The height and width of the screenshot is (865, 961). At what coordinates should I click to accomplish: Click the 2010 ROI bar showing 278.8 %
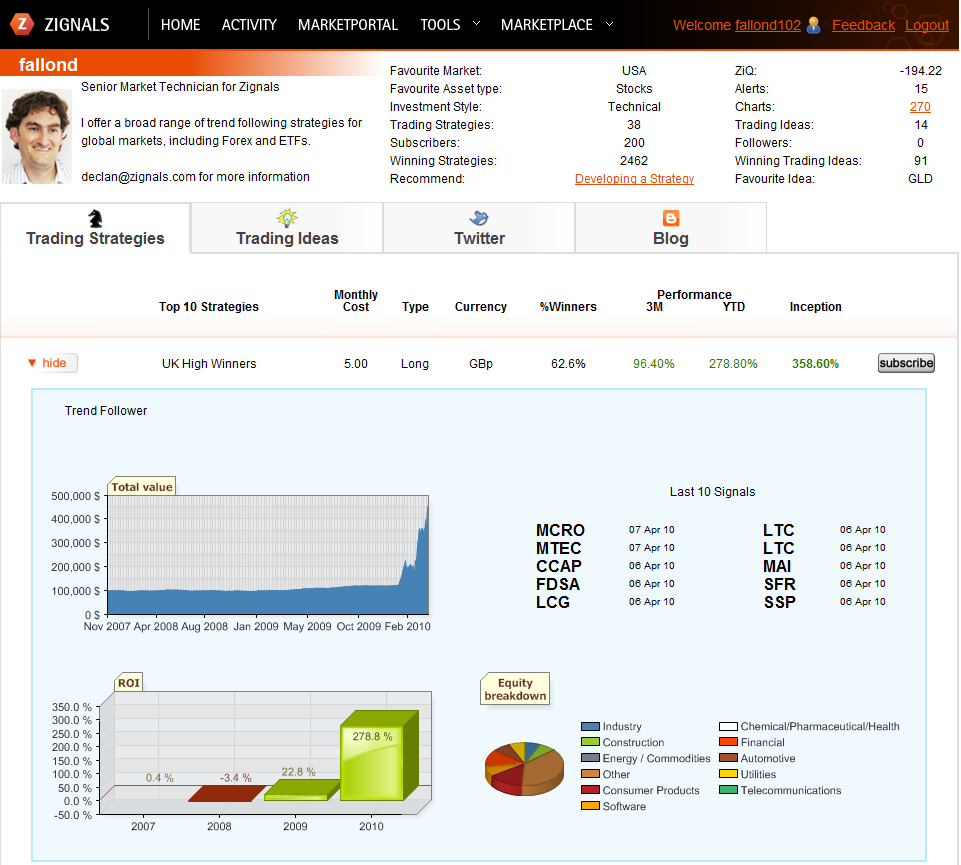(379, 755)
